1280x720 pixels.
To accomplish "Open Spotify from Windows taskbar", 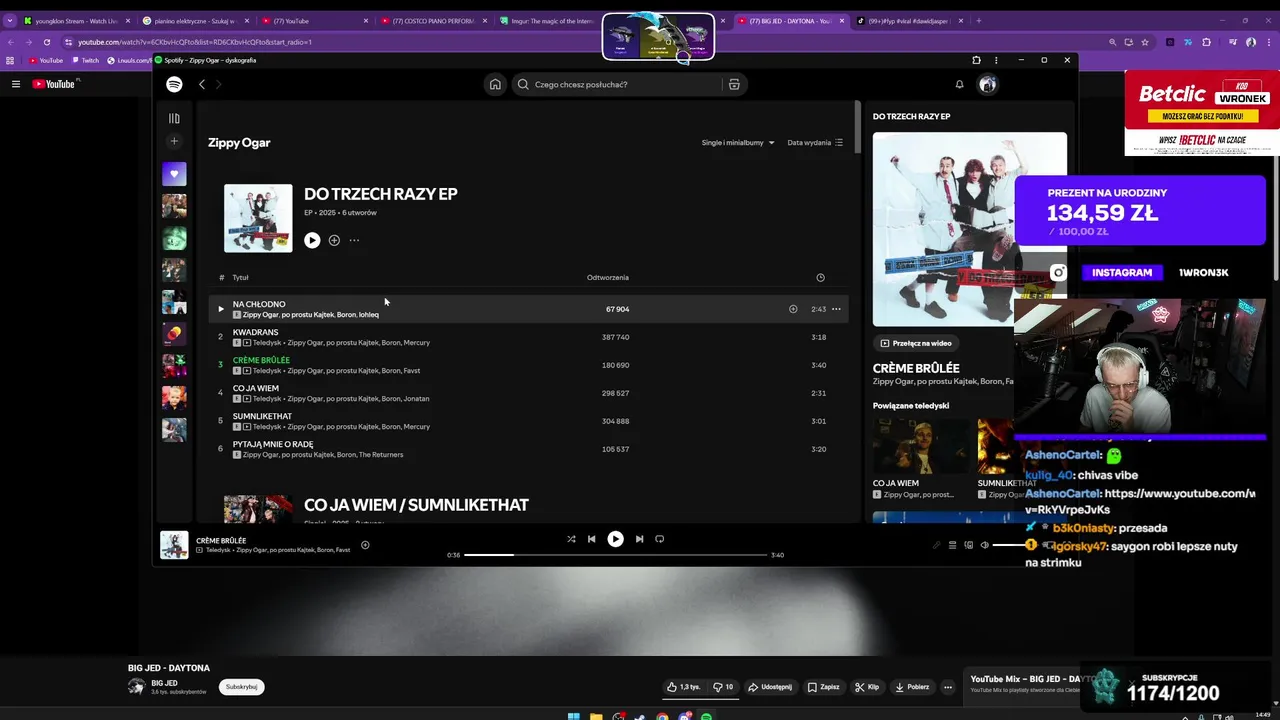I will tap(706, 716).
